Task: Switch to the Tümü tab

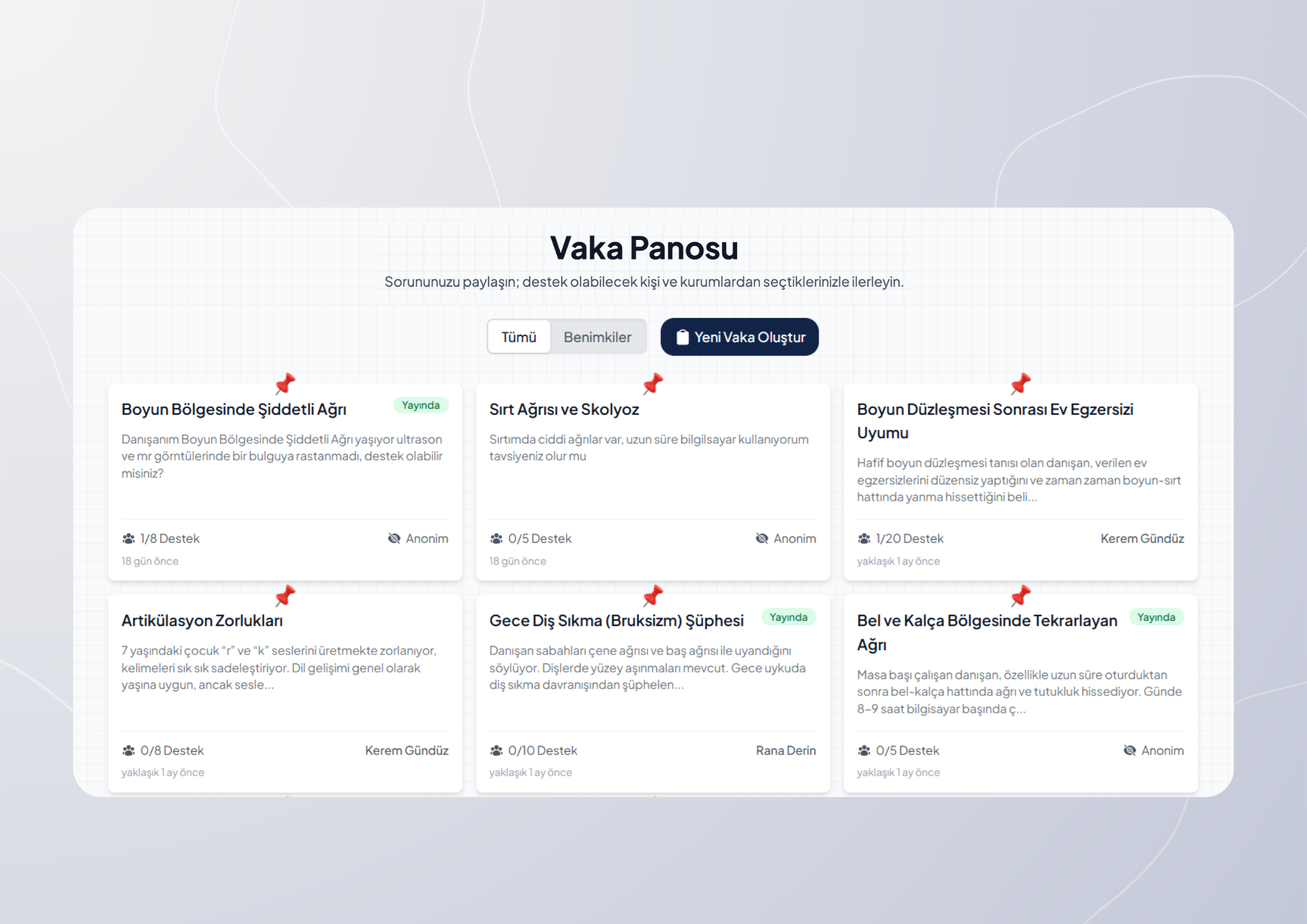Action: 519,337
